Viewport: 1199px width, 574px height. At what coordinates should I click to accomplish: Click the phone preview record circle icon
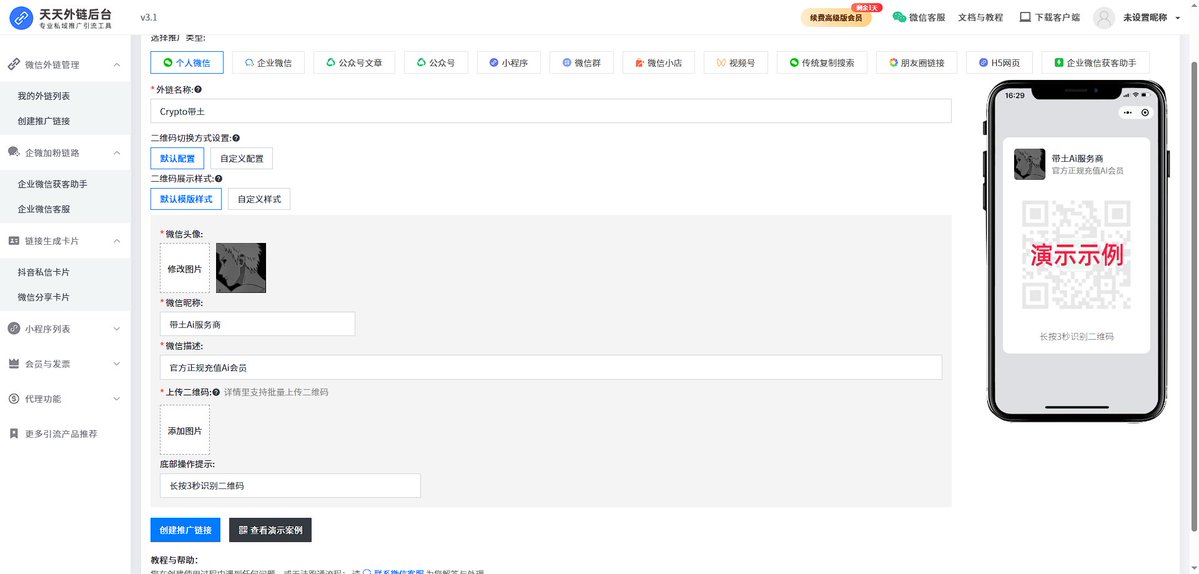tap(1145, 112)
